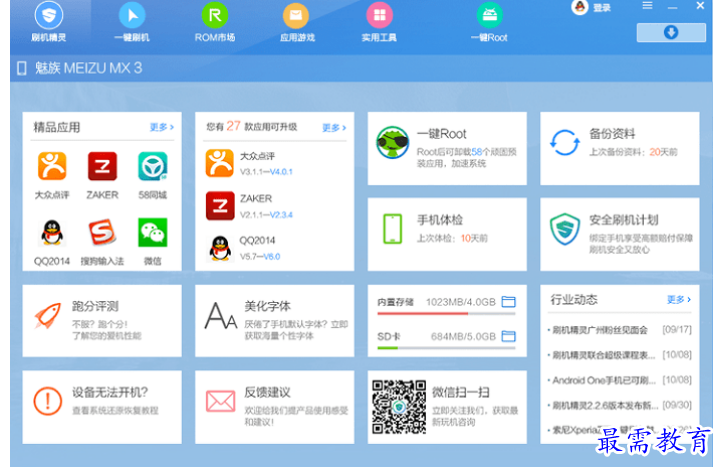The width and height of the screenshot is (719, 472).
Task: Click the 微信 app icon
Action: pos(153,233)
